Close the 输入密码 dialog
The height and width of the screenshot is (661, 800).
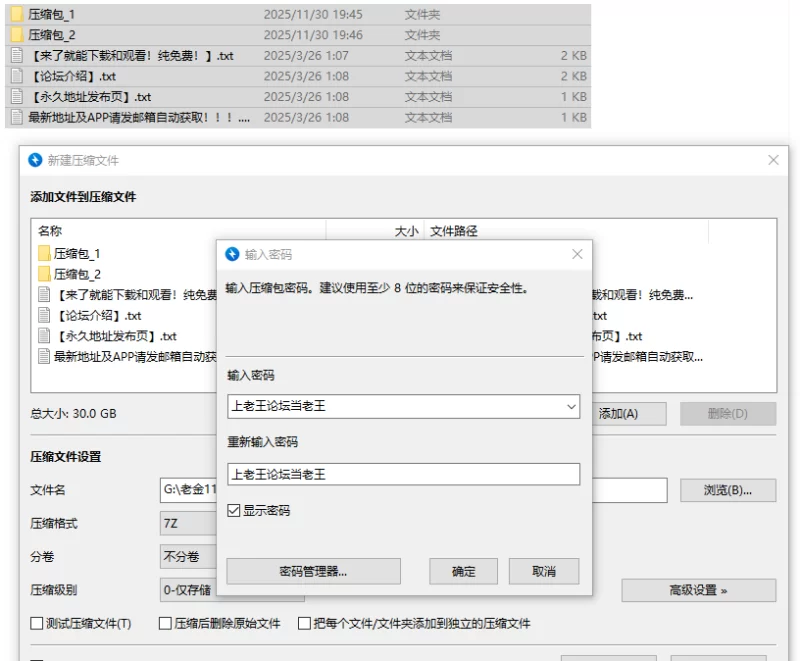pos(577,254)
